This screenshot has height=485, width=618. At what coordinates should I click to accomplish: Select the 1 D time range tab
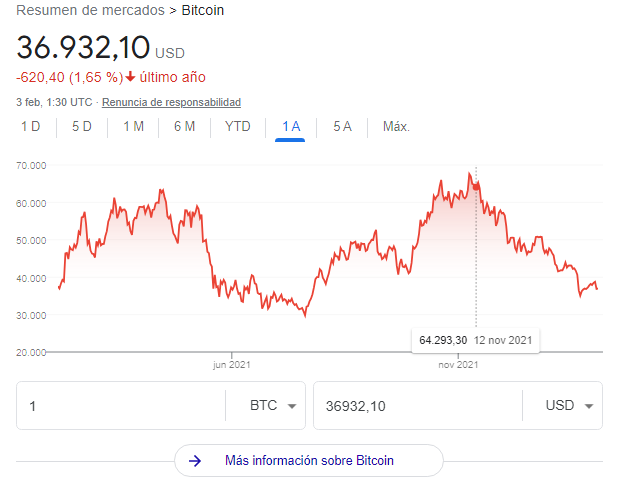pos(31,126)
